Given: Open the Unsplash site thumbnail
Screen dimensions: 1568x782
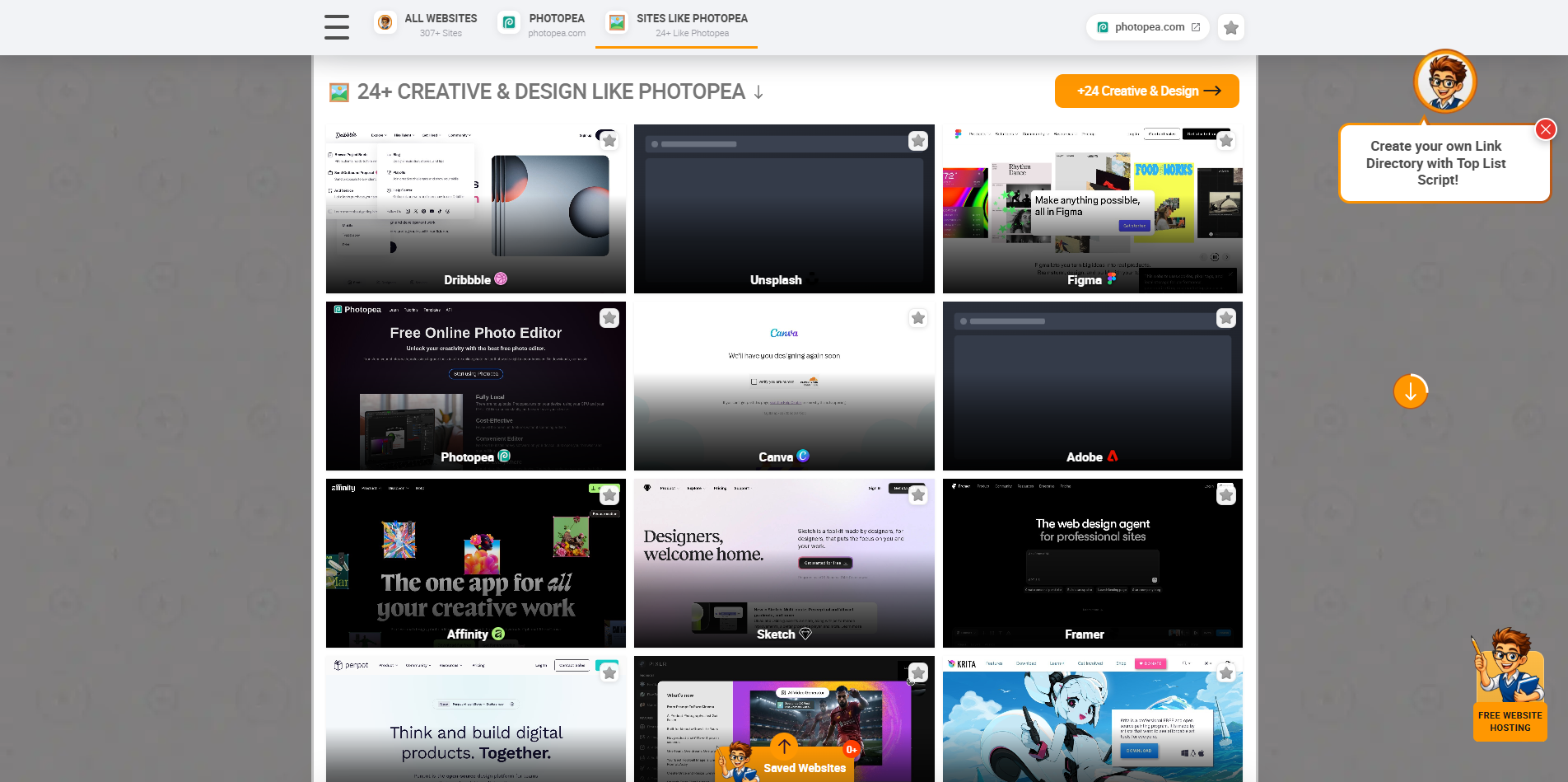Looking at the screenshot, I should pyautogui.click(x=784, y=209).
